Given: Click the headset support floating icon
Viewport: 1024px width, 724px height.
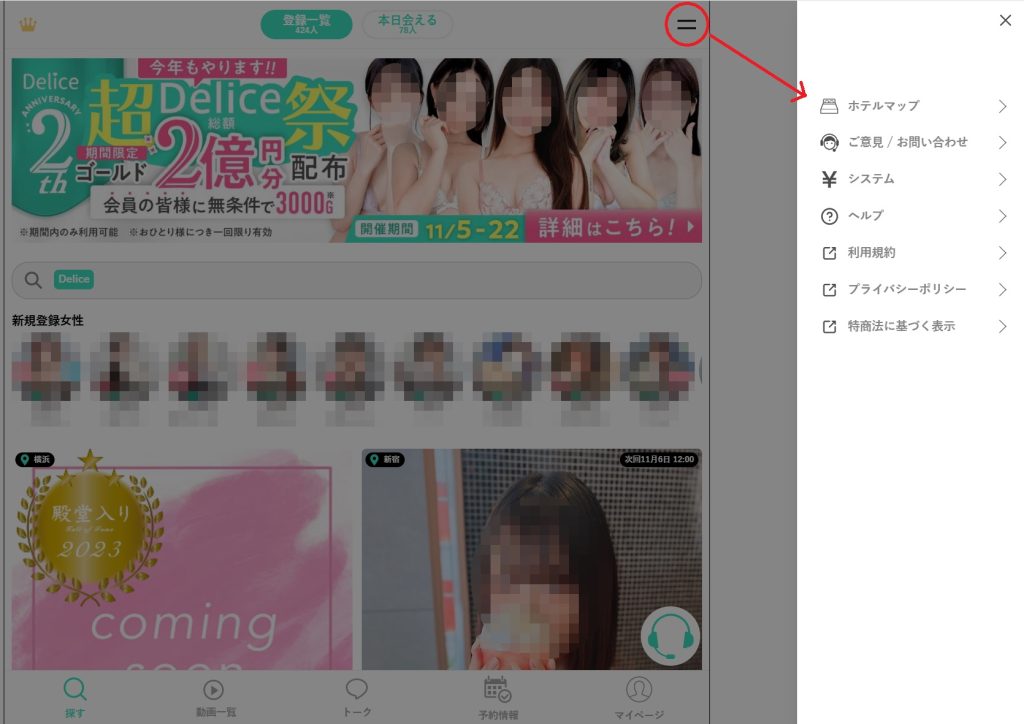Looking at the screenshot, I should (x=669, y=636).
